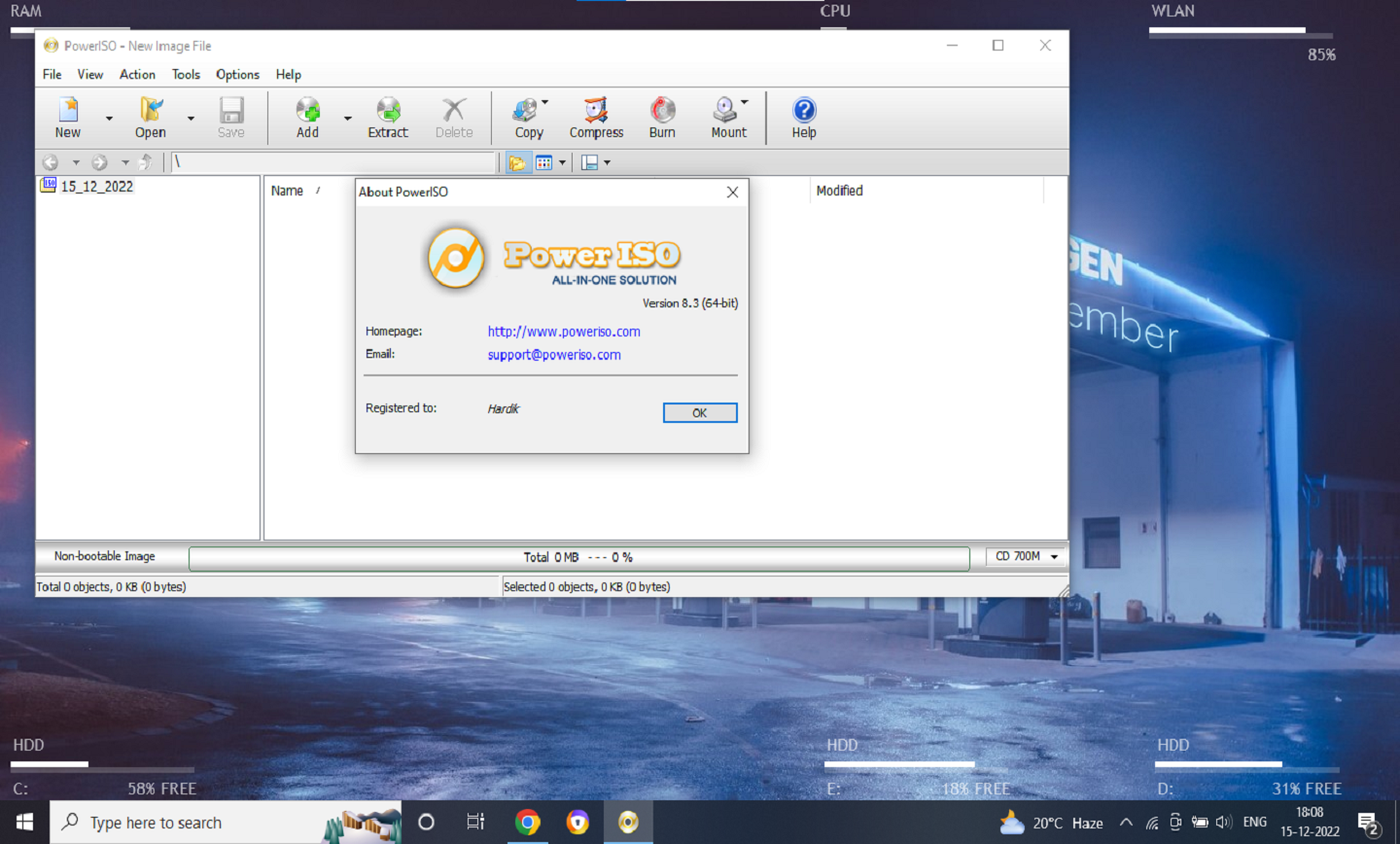The height and width of the screenshot is (844, 1400).
Task: Toggle the Folders pane icon
Action: (x=517, y=162)
